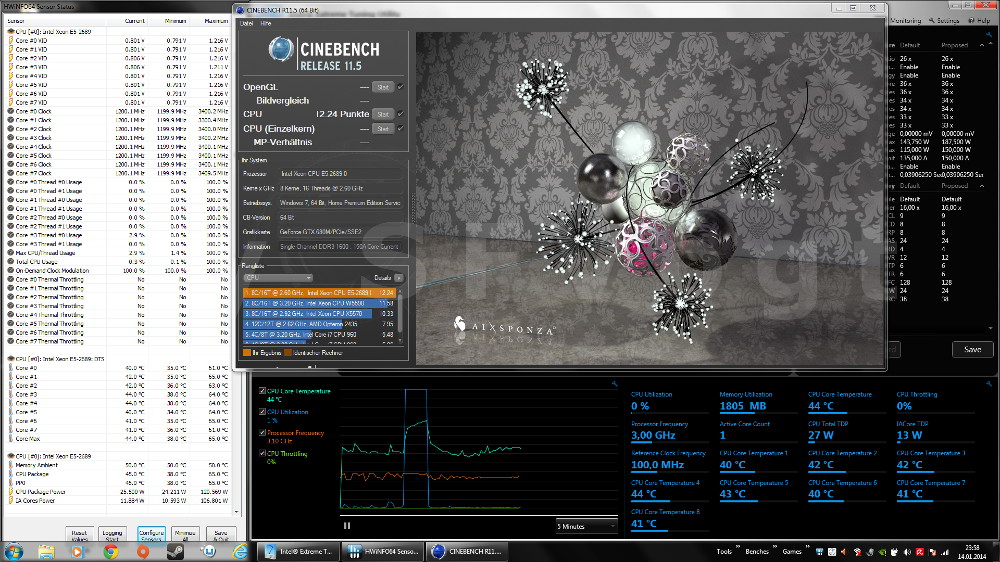
Task: Toggle the CPU (Einzelkern) test checkbox
Action: point(401,128)
